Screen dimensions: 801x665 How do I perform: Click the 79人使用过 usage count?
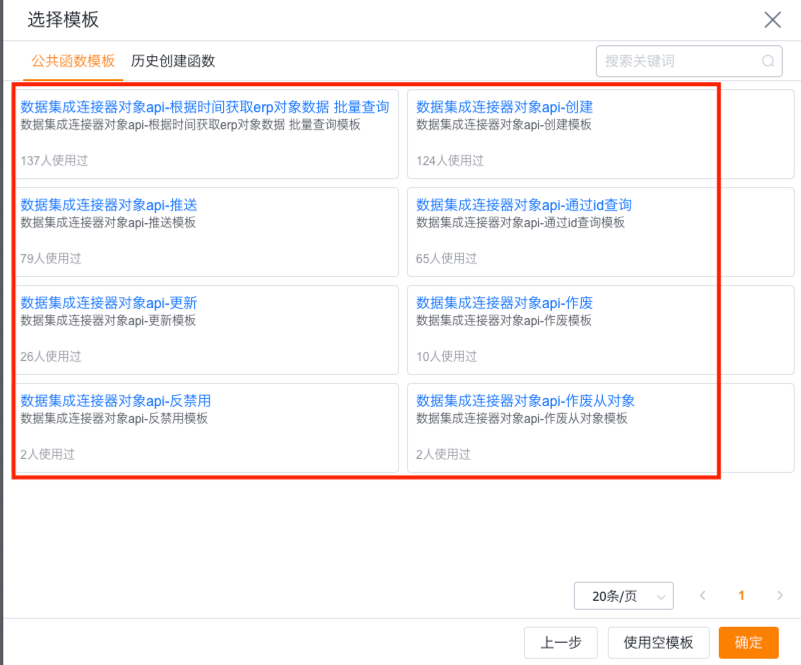[51, 259]
